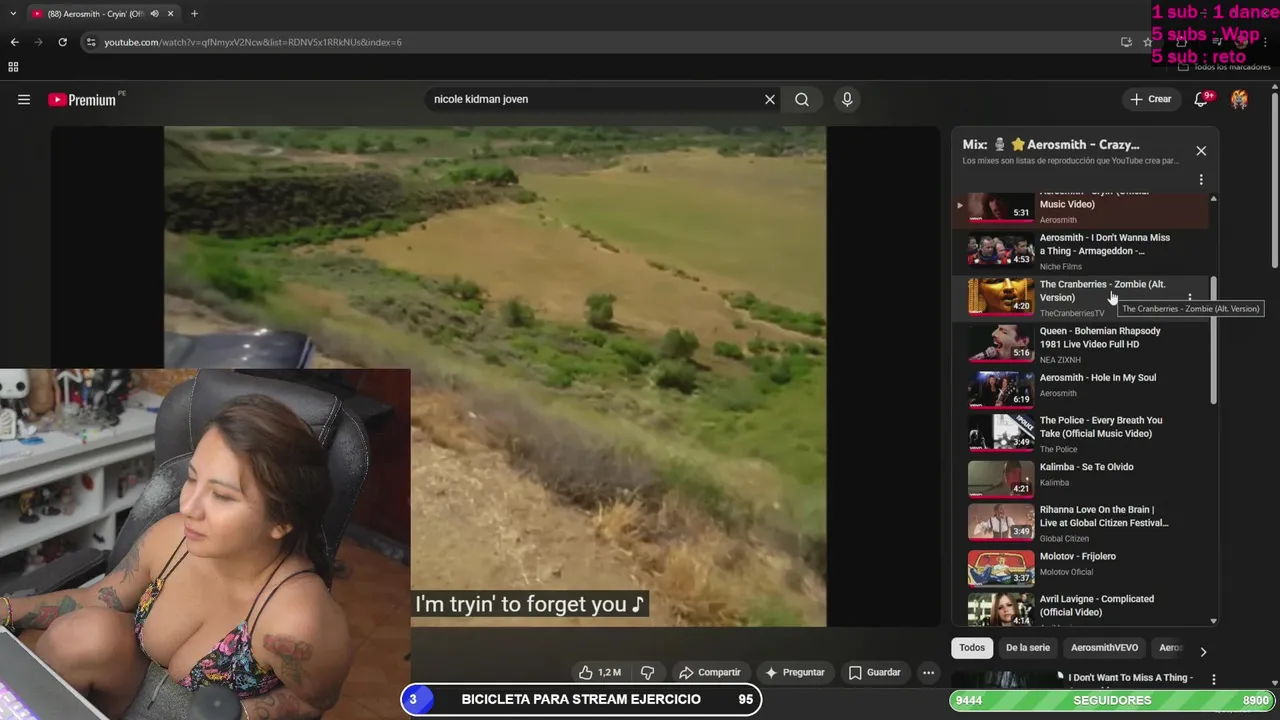Open the 'Niche Films' channel text

(1060, 267)
